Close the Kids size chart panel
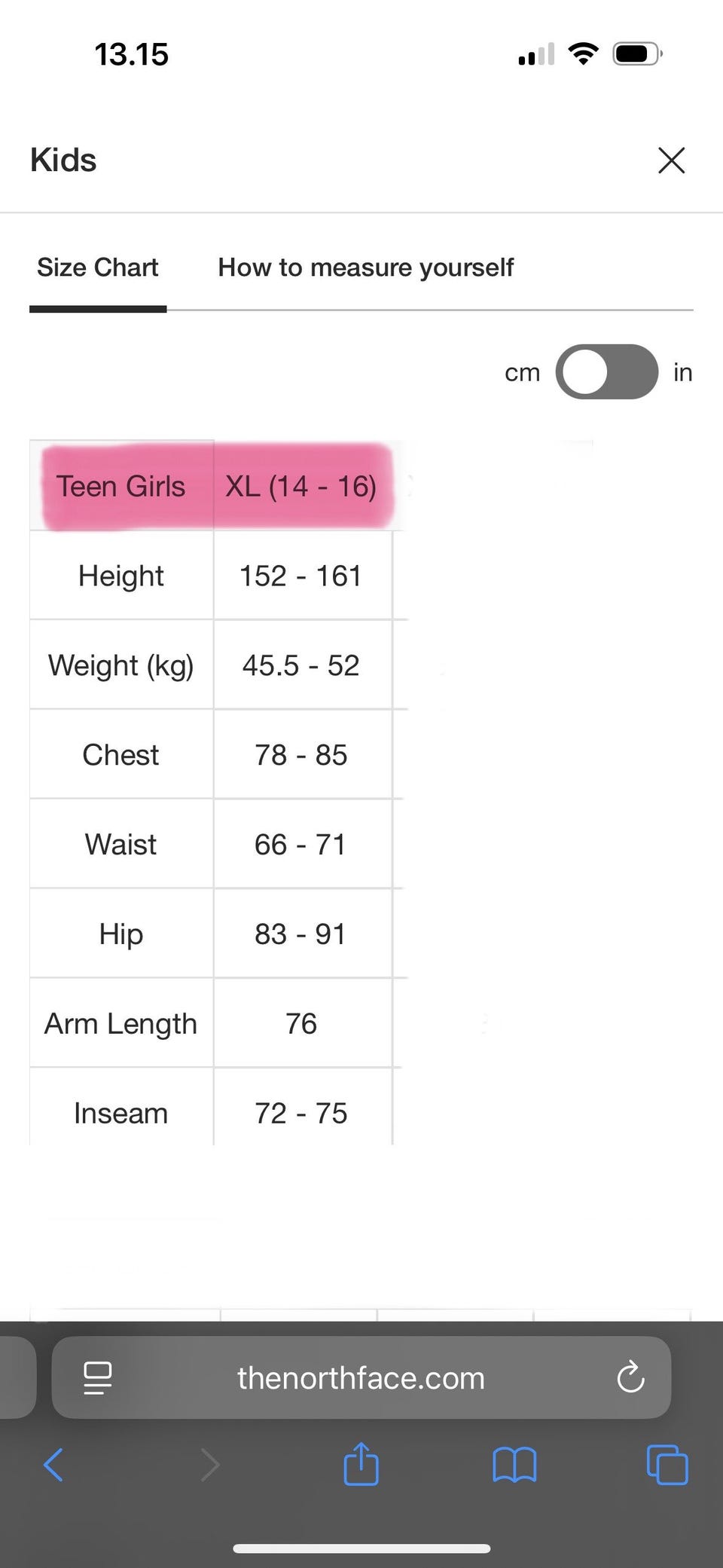The image size is (723, 1568). 671,160
